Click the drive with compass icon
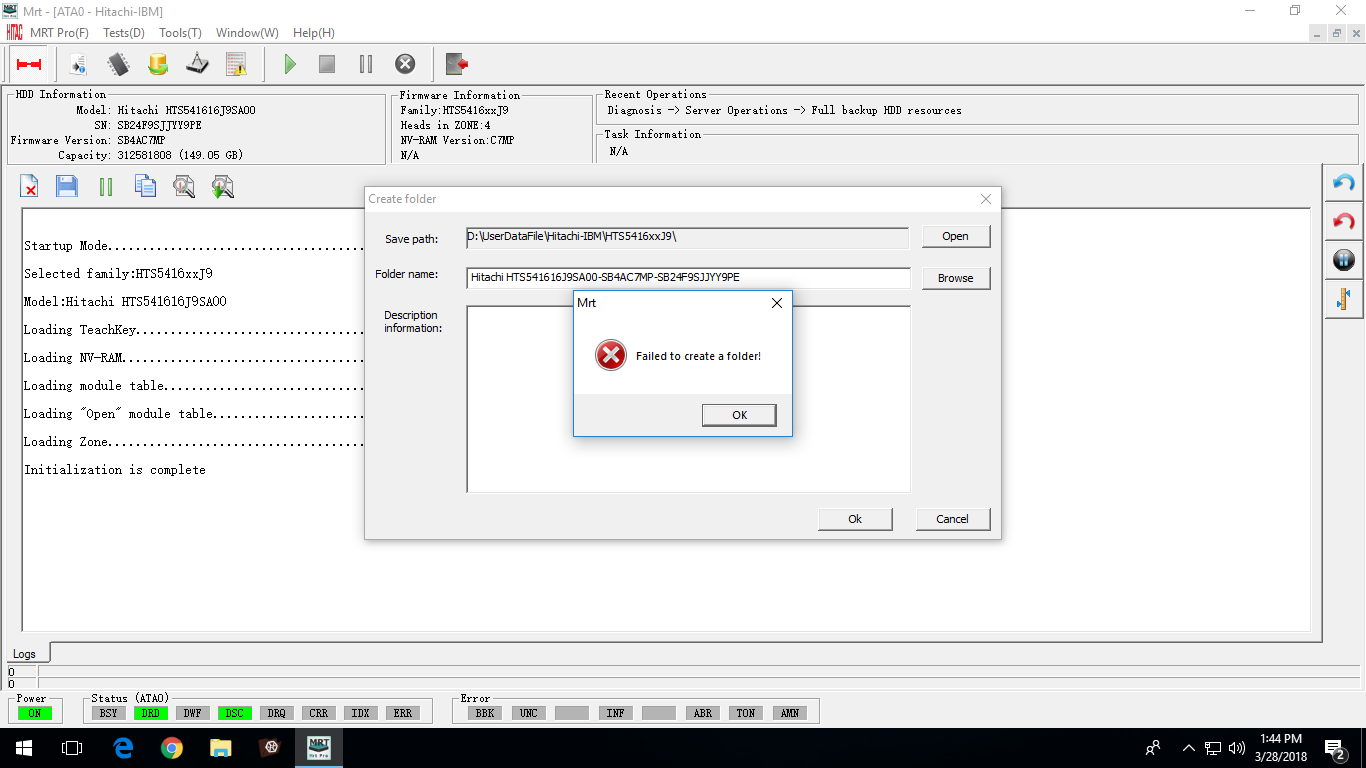The width and height of the screenshot is (1366, 768). [x=197, y=64]
